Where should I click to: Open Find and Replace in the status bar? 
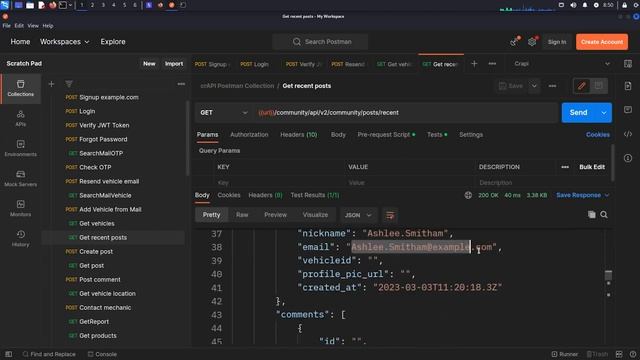(x=49, y=354)
